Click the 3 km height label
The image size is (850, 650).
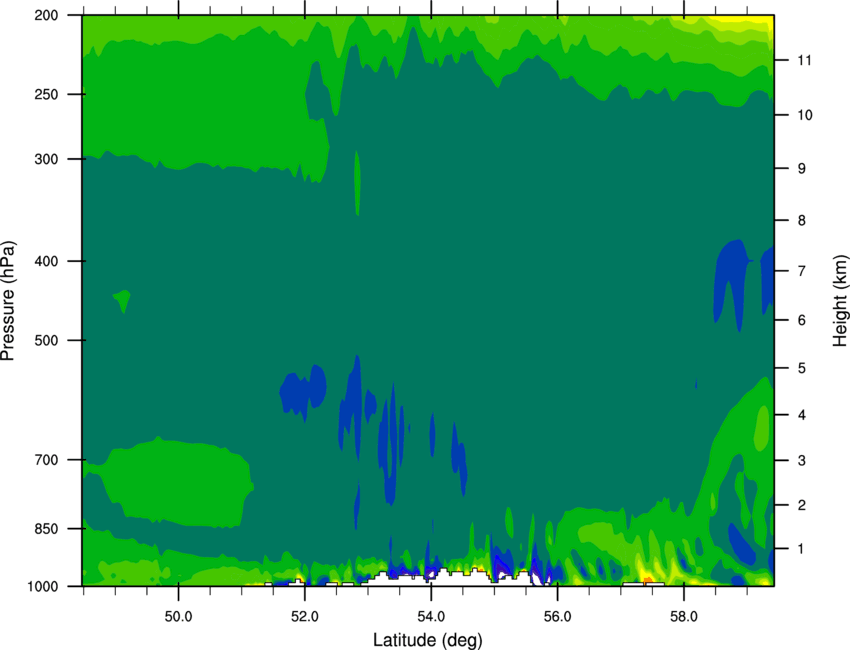coord(802,461)
